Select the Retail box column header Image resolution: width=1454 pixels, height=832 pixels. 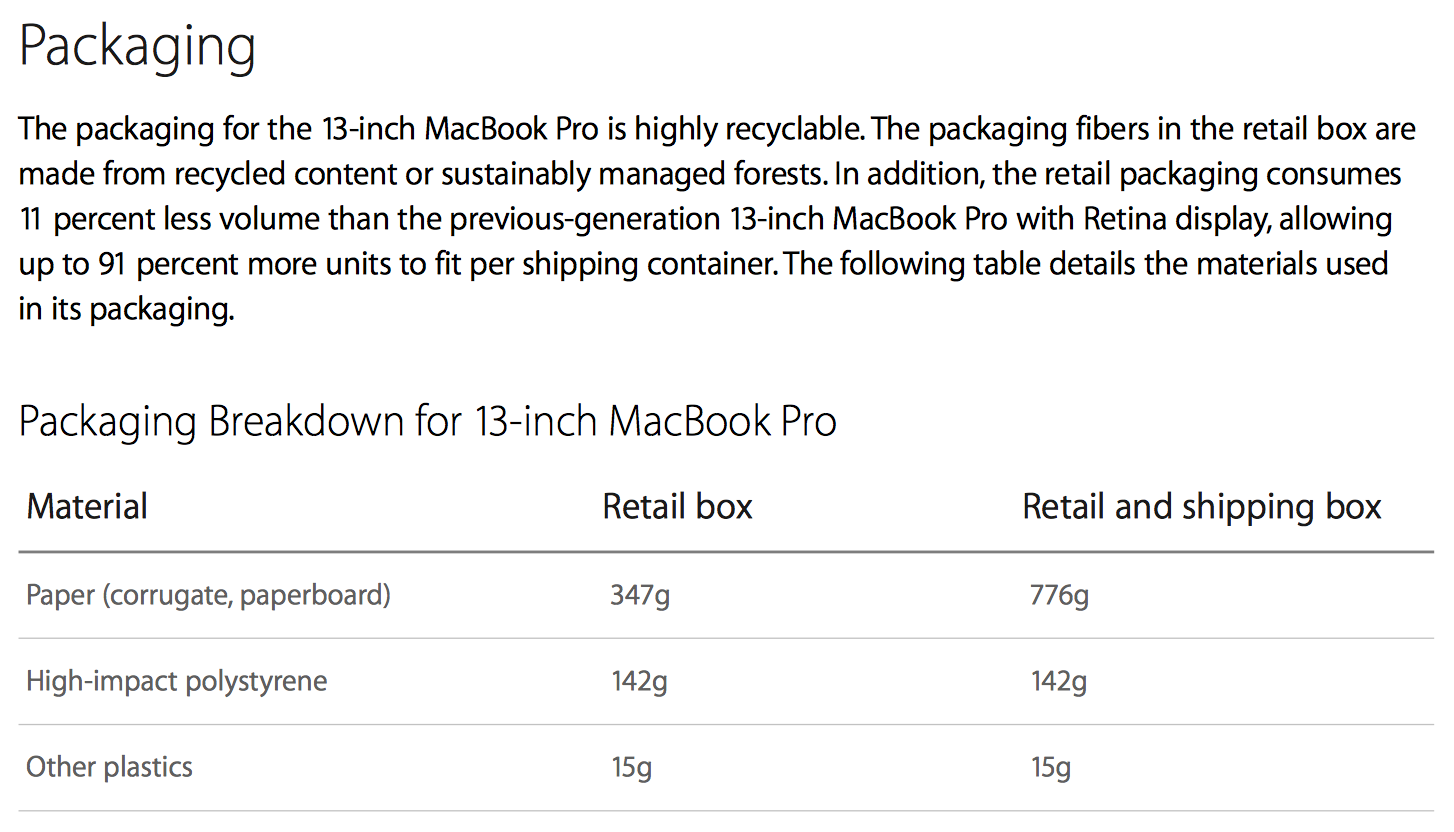coord(677,506)
